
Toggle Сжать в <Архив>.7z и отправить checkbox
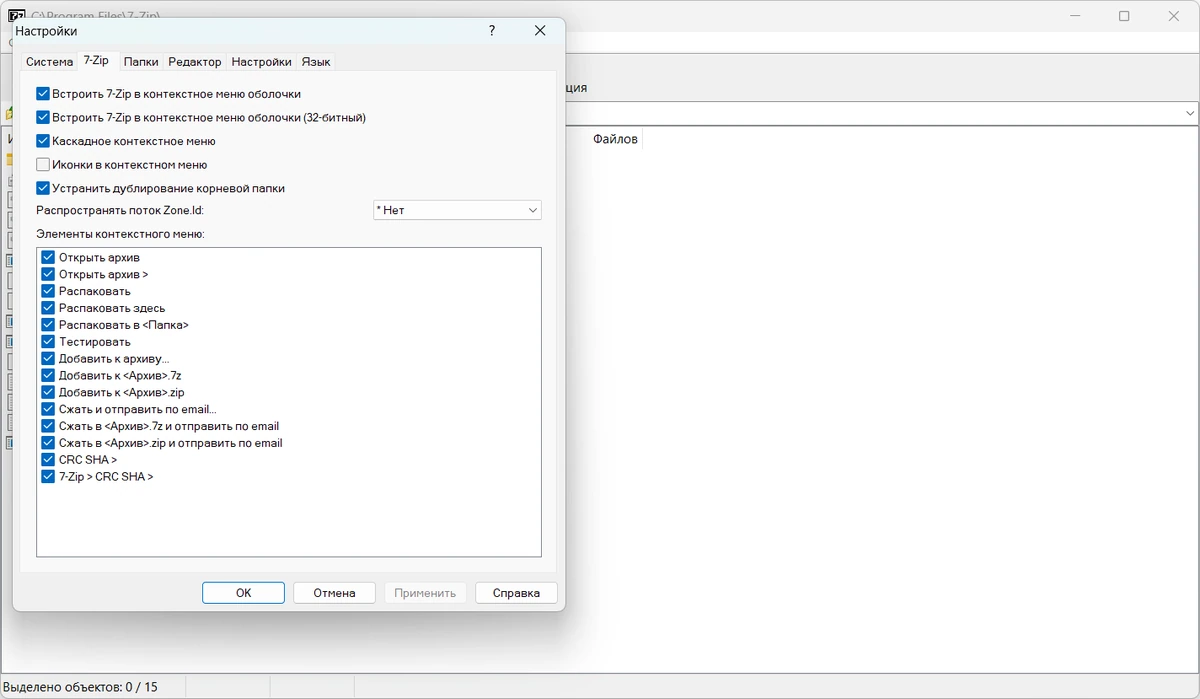[x=48, y=426]
